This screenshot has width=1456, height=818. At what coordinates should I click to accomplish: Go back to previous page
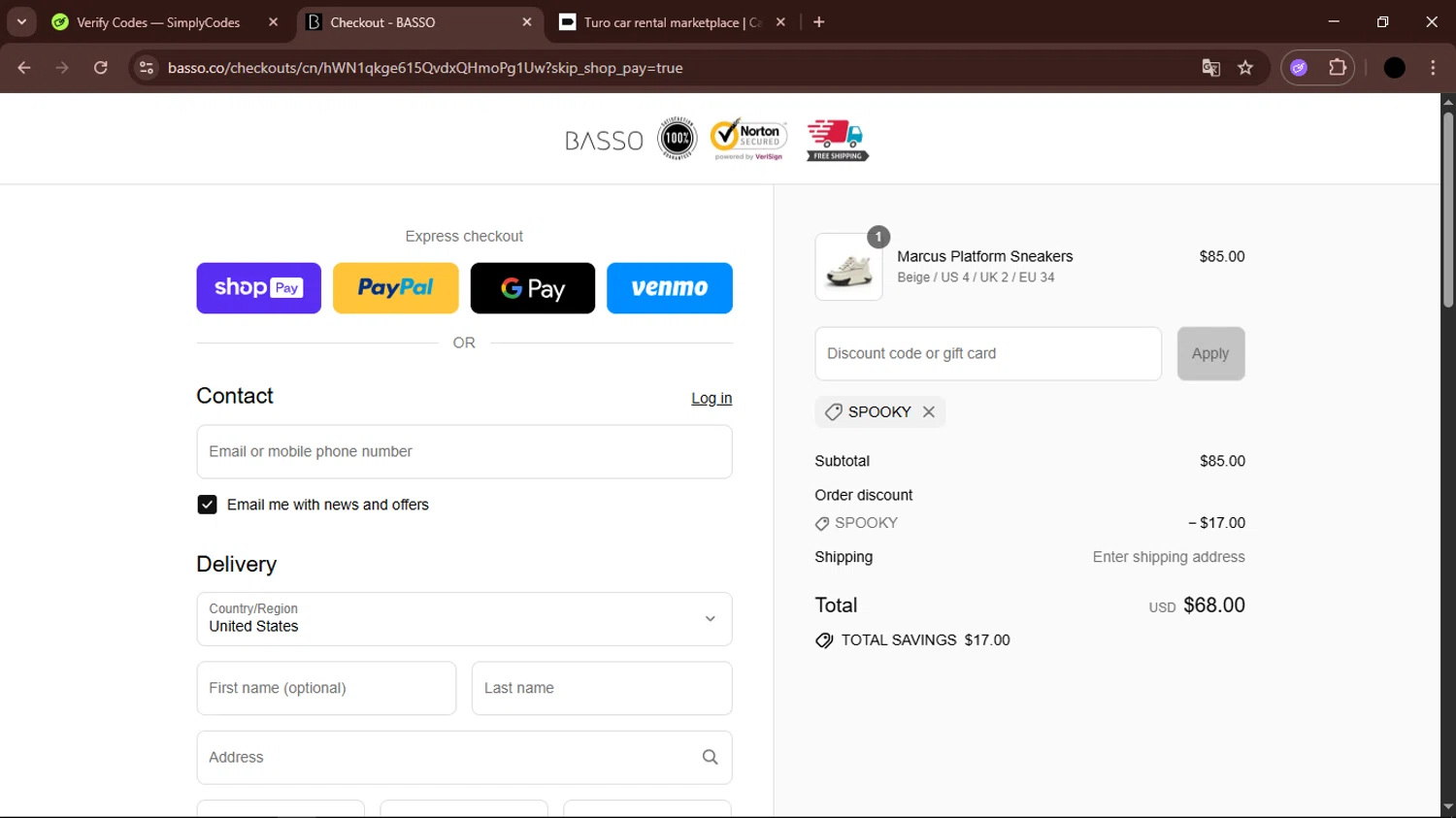(24, 68)
